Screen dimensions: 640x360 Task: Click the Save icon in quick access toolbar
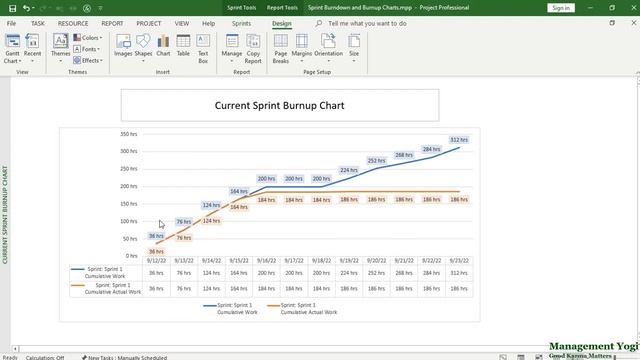pos(12,8)
